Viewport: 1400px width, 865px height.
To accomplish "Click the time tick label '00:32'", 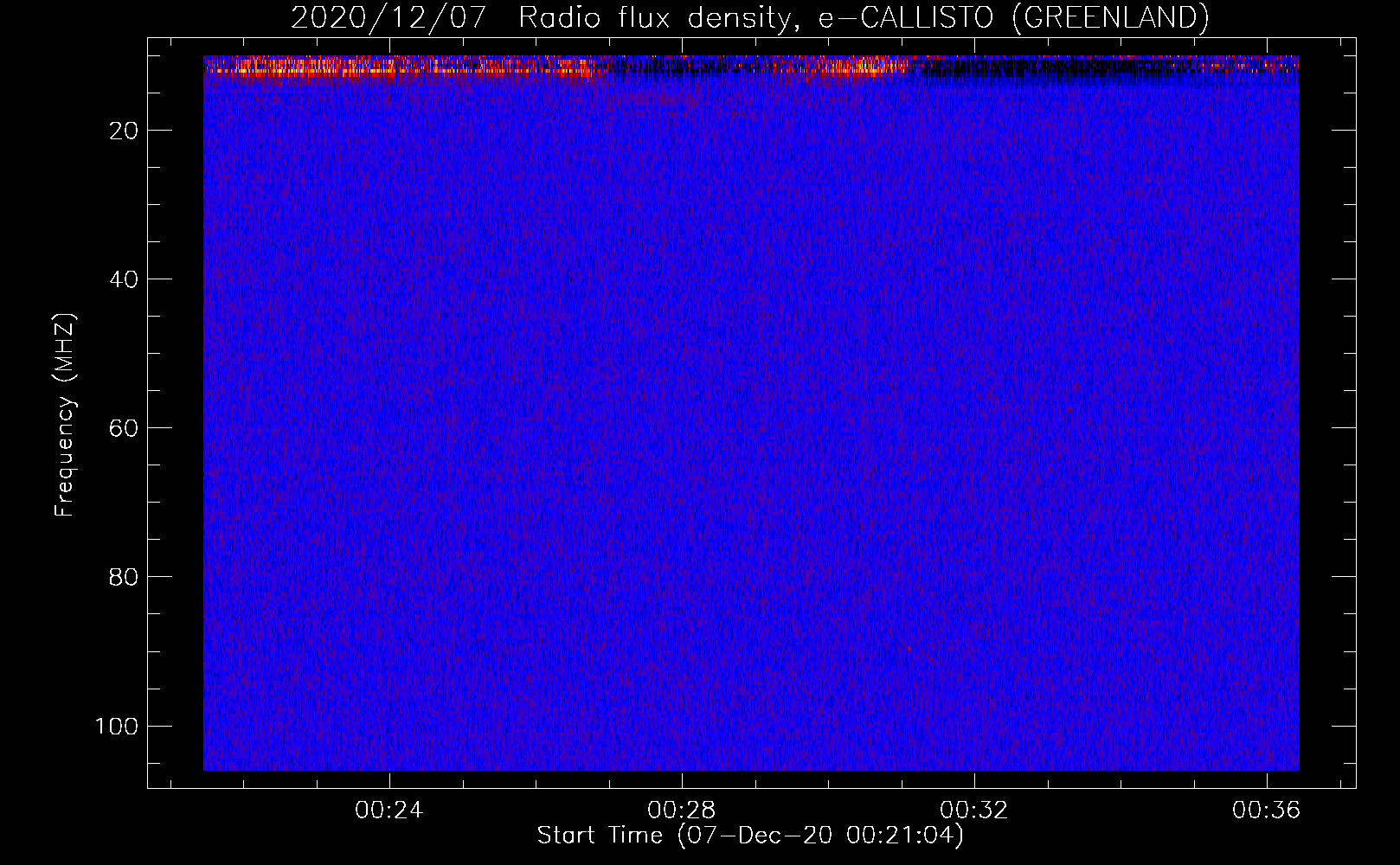I will (974, 810).
